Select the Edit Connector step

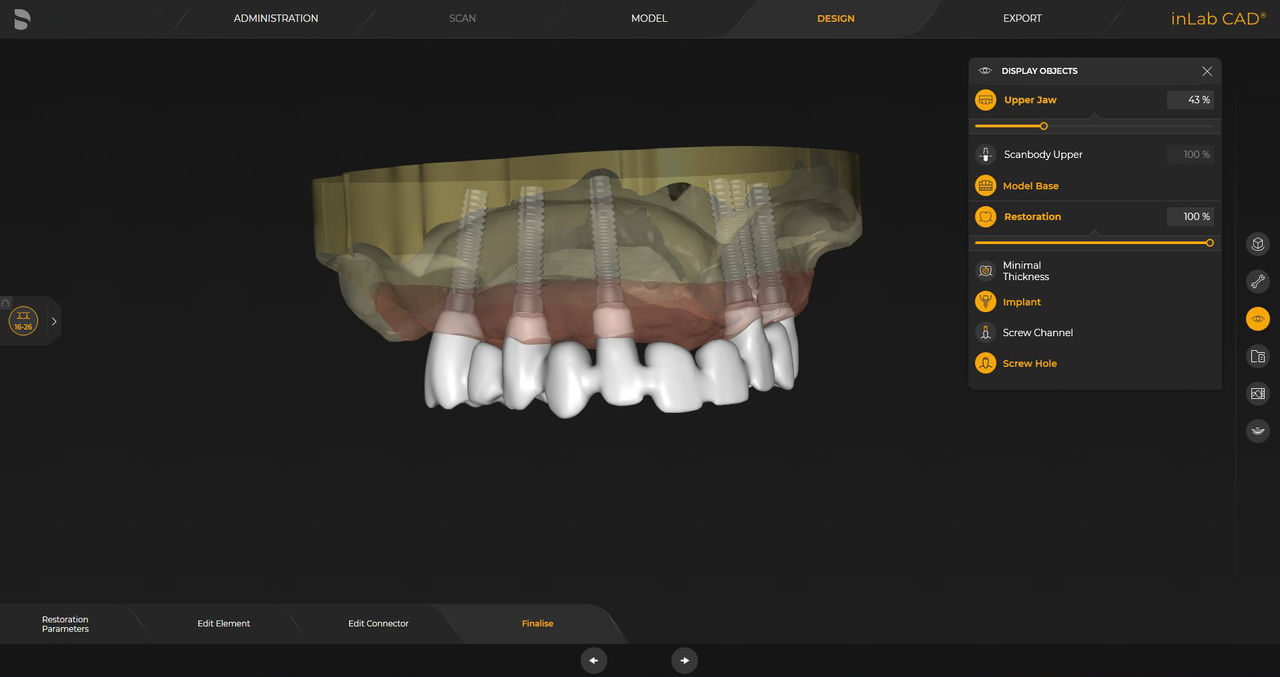[378, 623]
